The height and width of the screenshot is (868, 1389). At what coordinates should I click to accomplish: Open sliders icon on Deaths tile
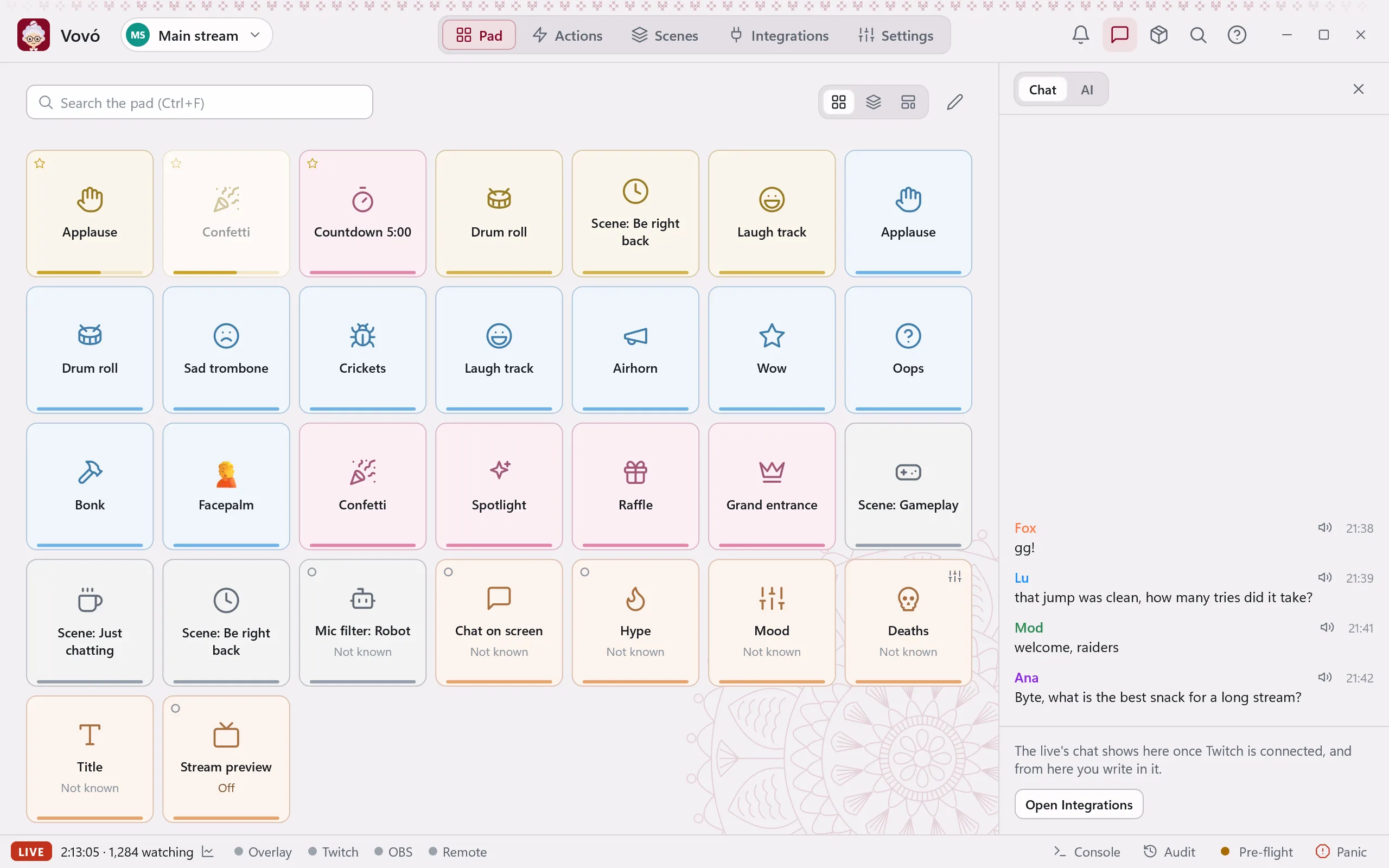pyautogui.click(x=954, y=576)
